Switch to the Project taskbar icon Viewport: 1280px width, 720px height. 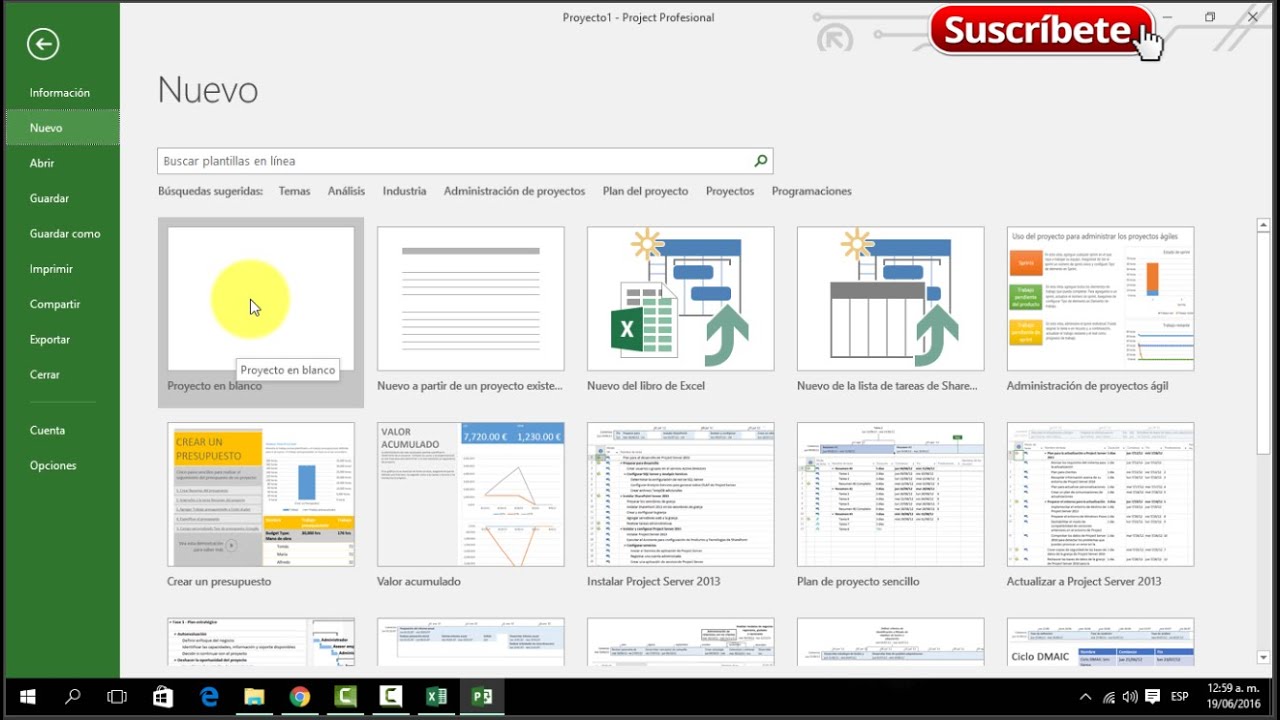(482, 696)
